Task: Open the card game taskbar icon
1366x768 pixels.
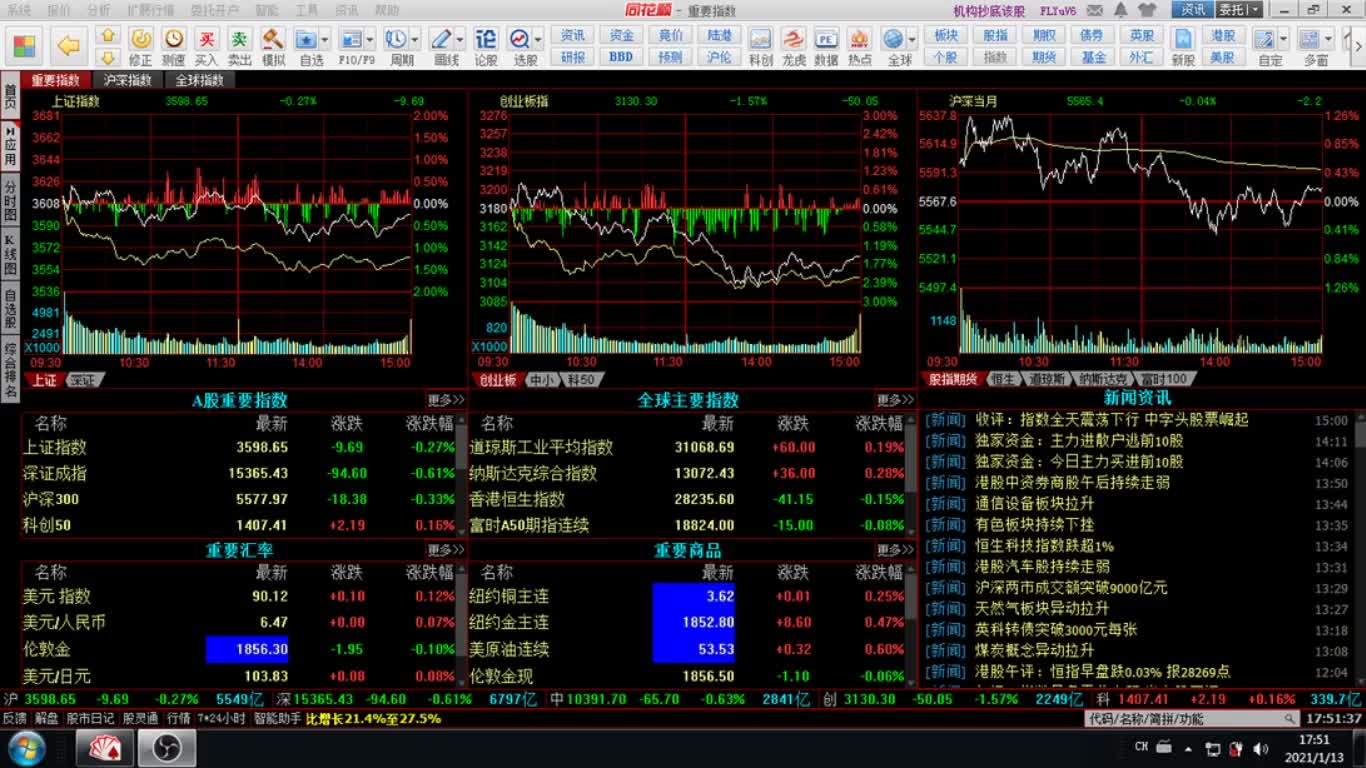Action: coord(104,748)
